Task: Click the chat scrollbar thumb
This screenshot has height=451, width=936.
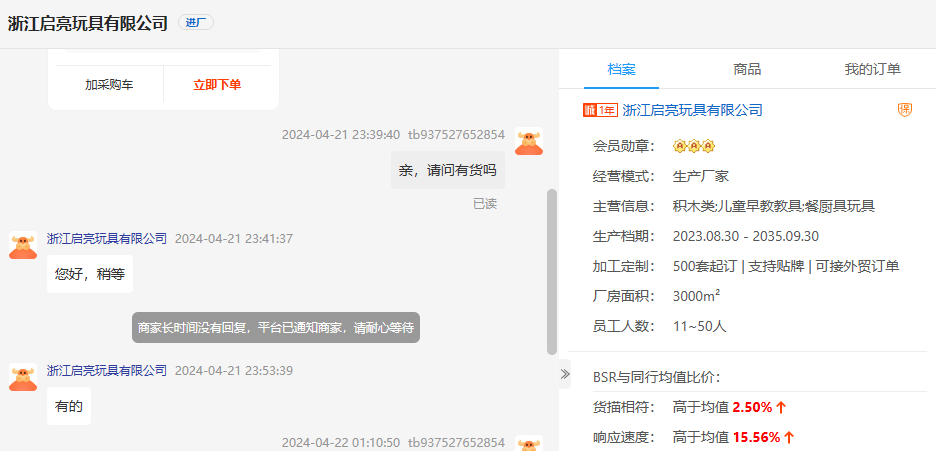Action: point(552,271)
